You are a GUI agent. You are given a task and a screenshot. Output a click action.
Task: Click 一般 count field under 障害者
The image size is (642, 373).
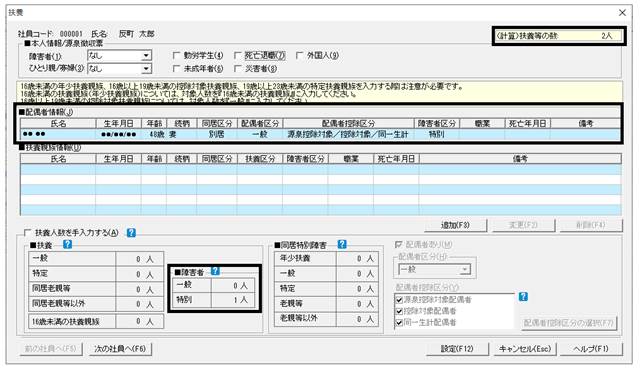(232, 285)
